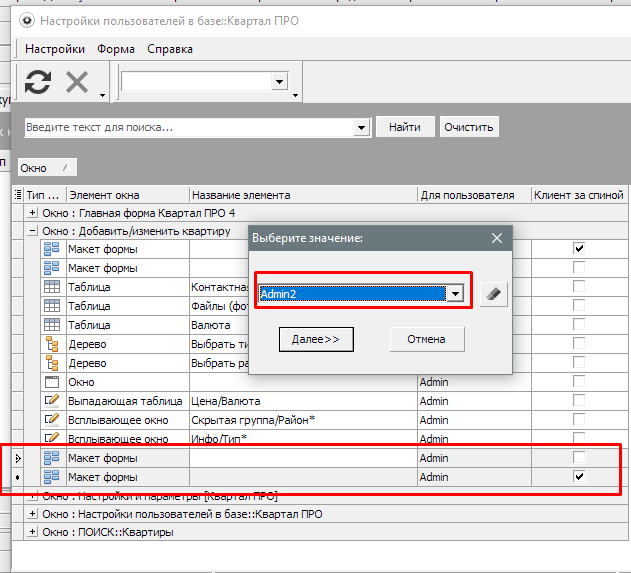Click form layout icon in last Макет формы row
Viewport: 631px width, 573px height.
coord(53,477)
